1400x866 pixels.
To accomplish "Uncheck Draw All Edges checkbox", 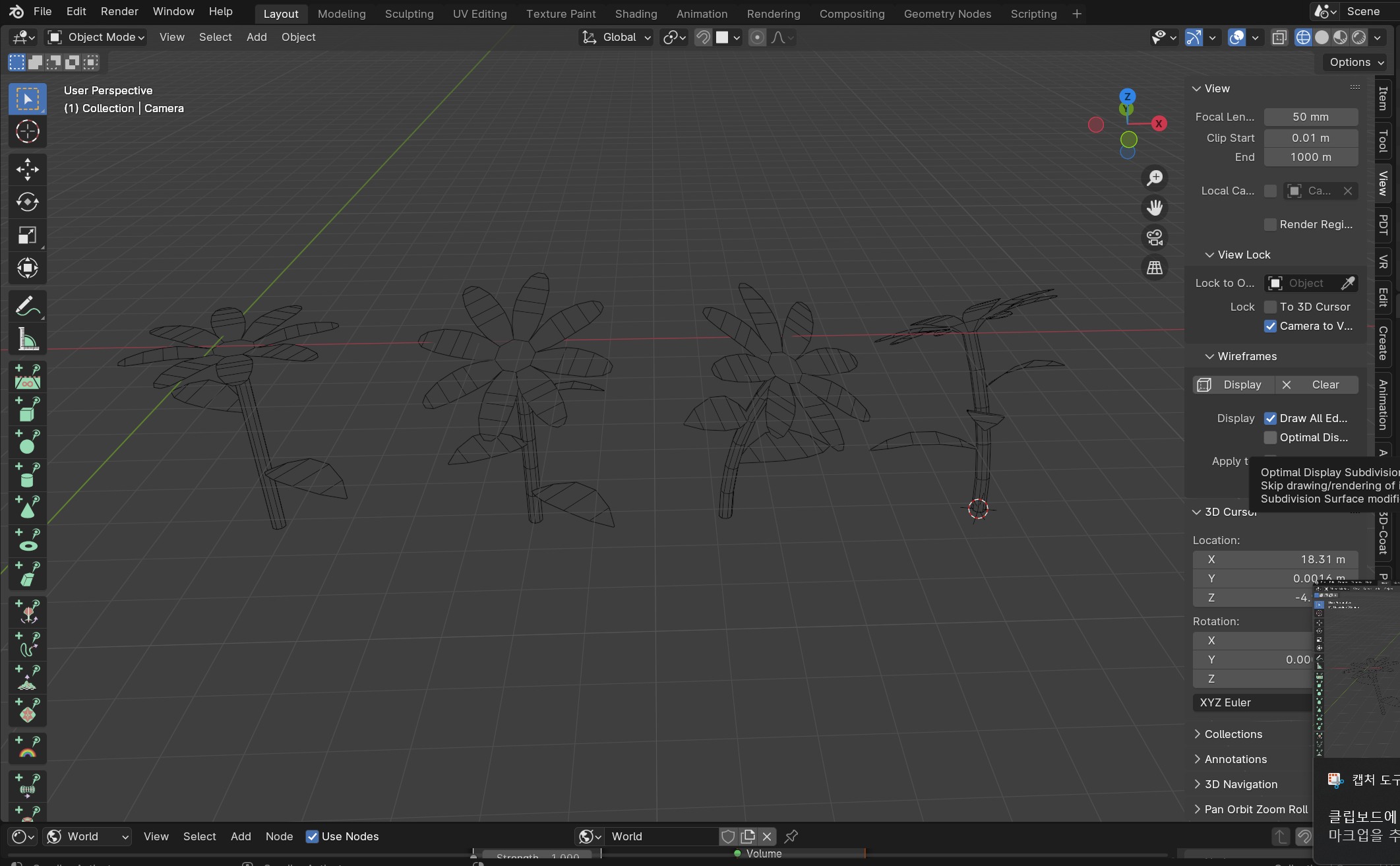I will coord(1270,419).
